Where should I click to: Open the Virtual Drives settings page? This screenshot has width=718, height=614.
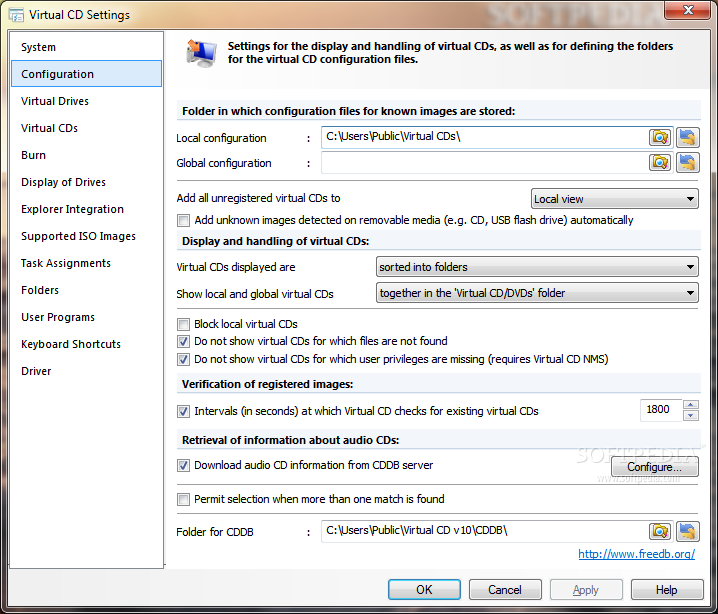point(87,101)
